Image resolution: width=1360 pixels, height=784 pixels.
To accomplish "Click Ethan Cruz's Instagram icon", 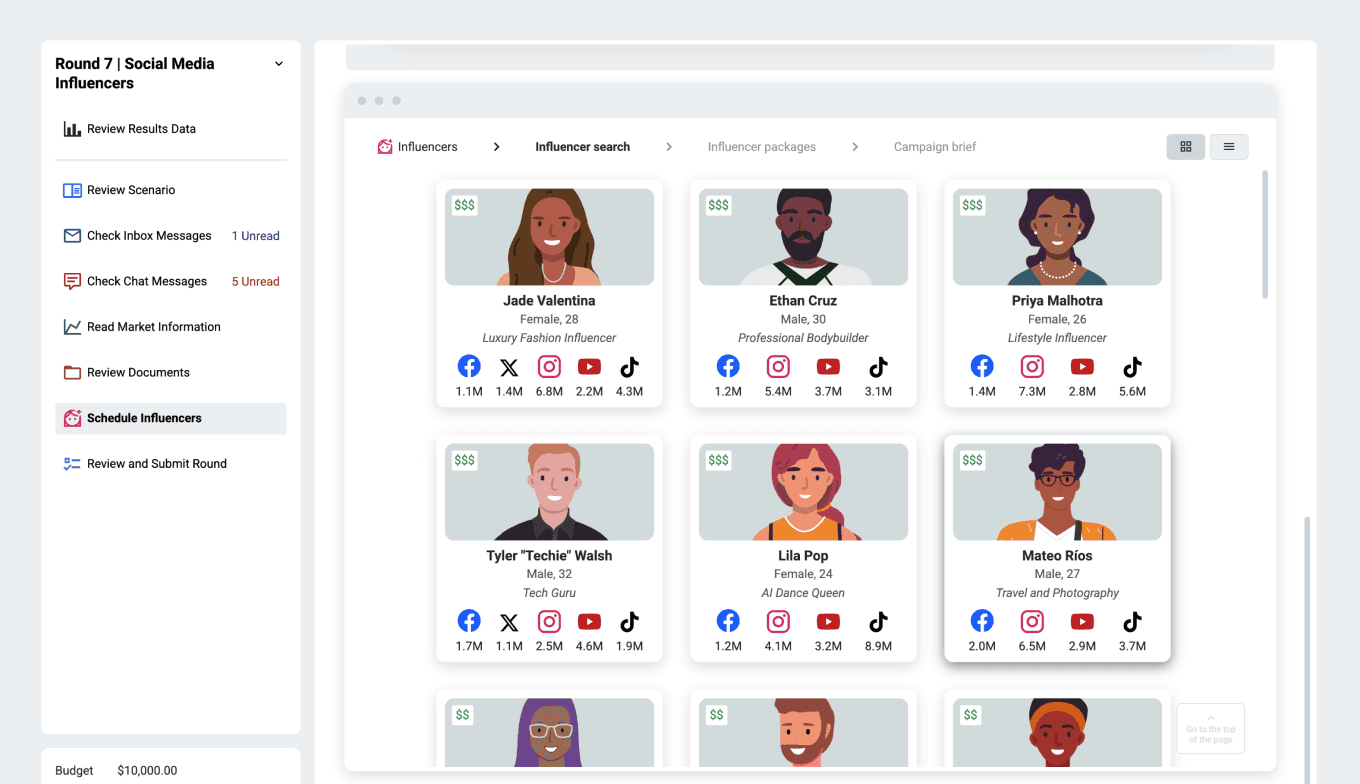I will click(778, 366).
